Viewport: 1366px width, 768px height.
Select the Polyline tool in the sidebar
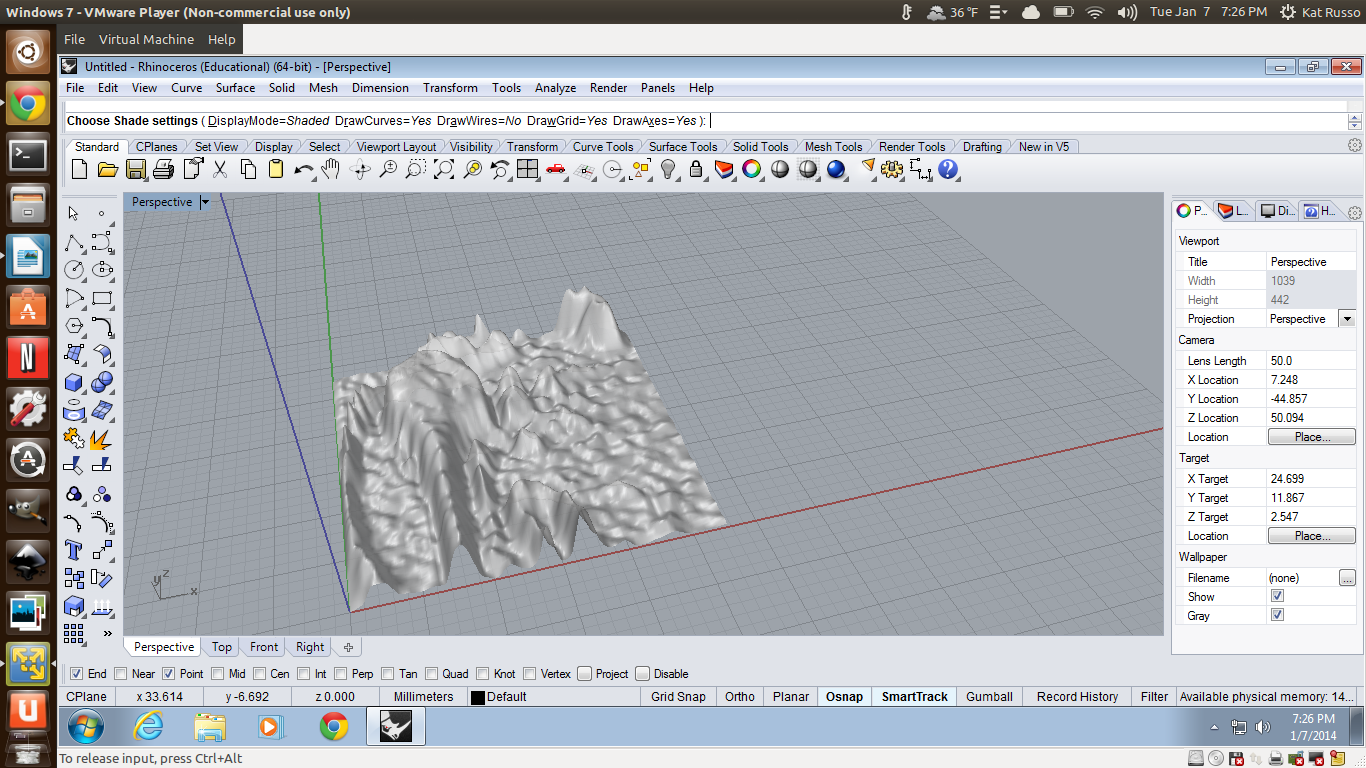point(73,243)
